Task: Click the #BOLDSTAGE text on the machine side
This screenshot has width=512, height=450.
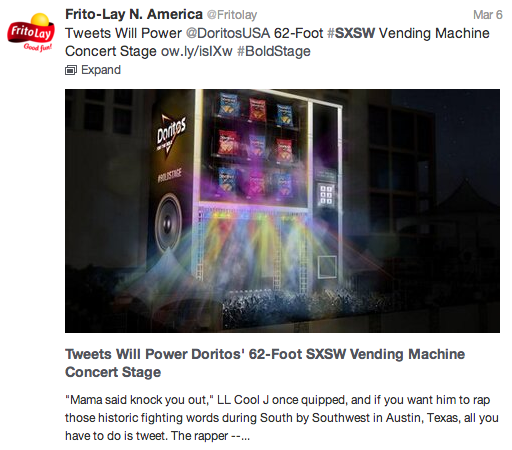Action: (x=170, y=176)
